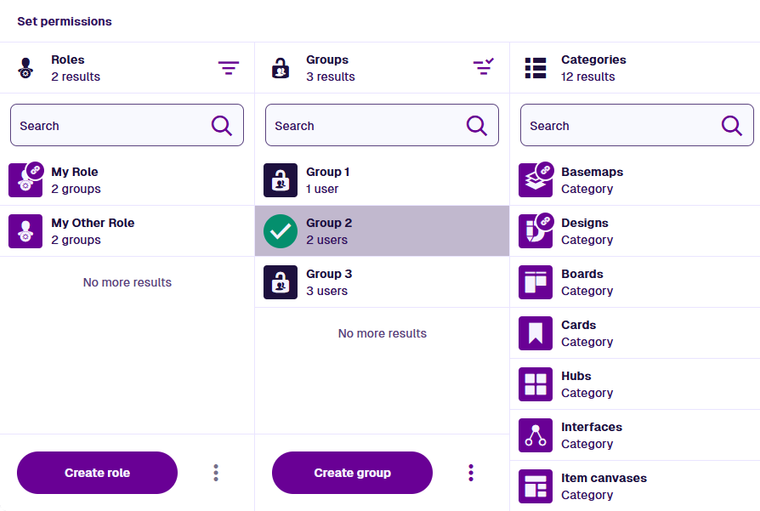This screenshot has width=760, height=511.
Task: Select "My Other Role" row text
Action: tap(93, 223)
